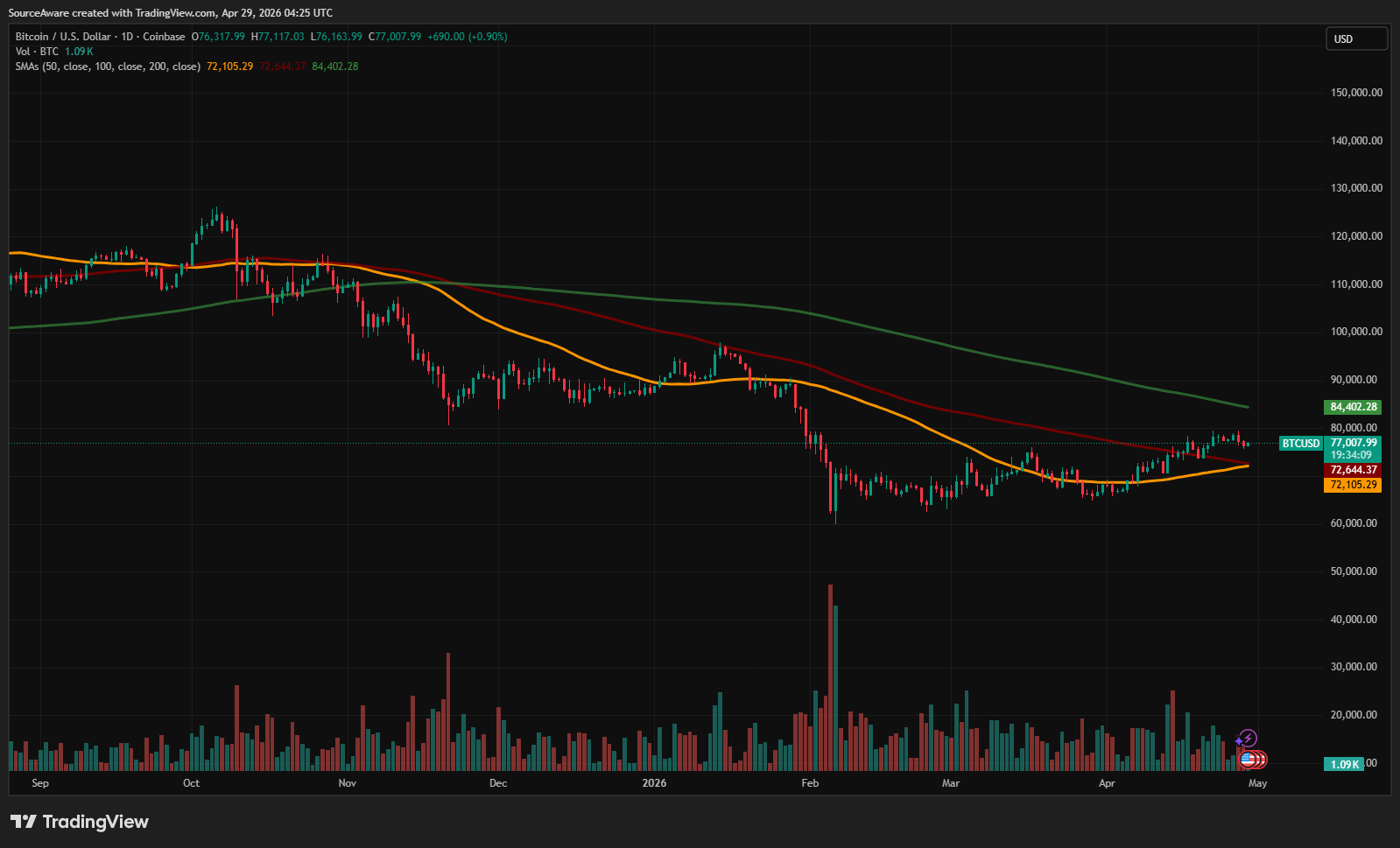This screenshot has width=1400, height=848.
Task: Click the green 84,402.28 price axis tag
Action: click(1354, 407)
